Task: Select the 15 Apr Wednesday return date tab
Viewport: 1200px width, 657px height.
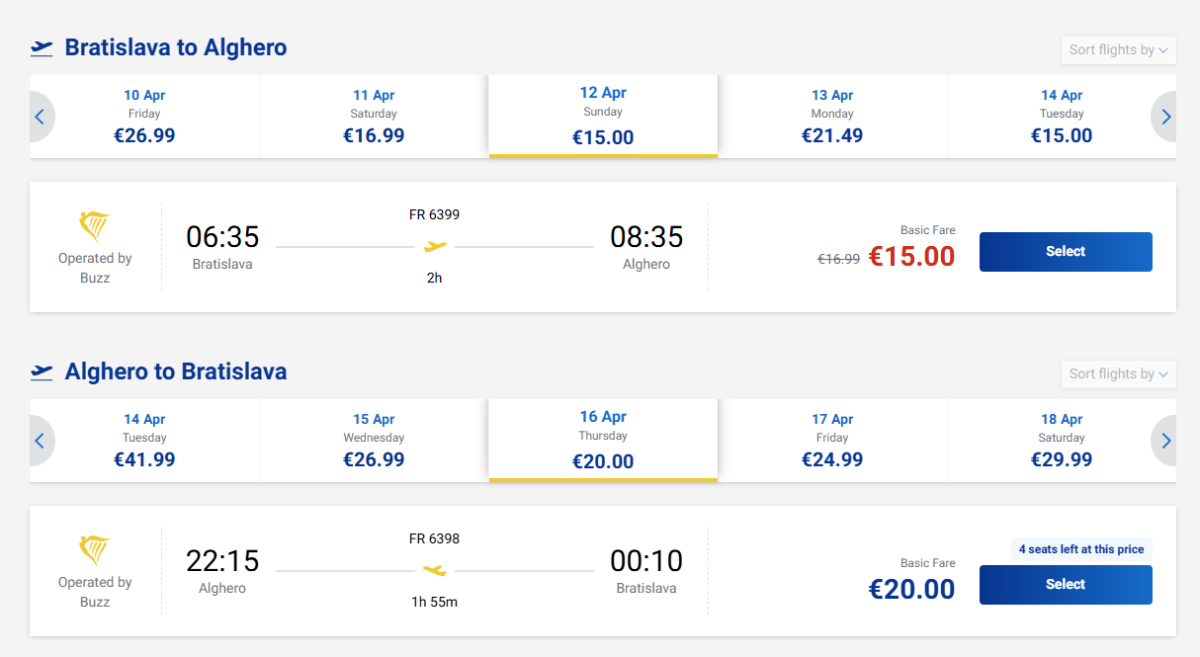Action: click(374, 440)
